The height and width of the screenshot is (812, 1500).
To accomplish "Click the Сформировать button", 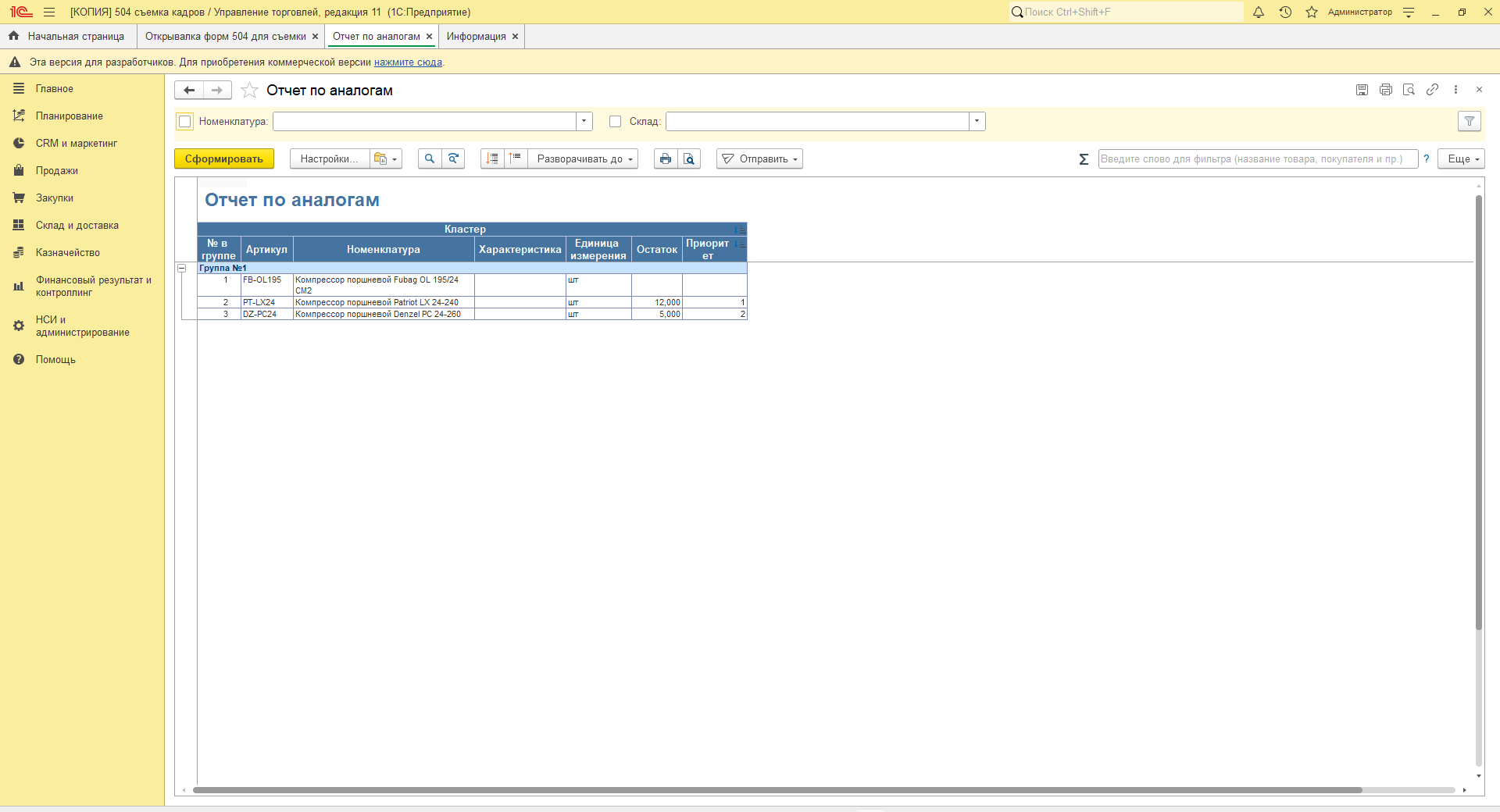I will tap(224, 158).
